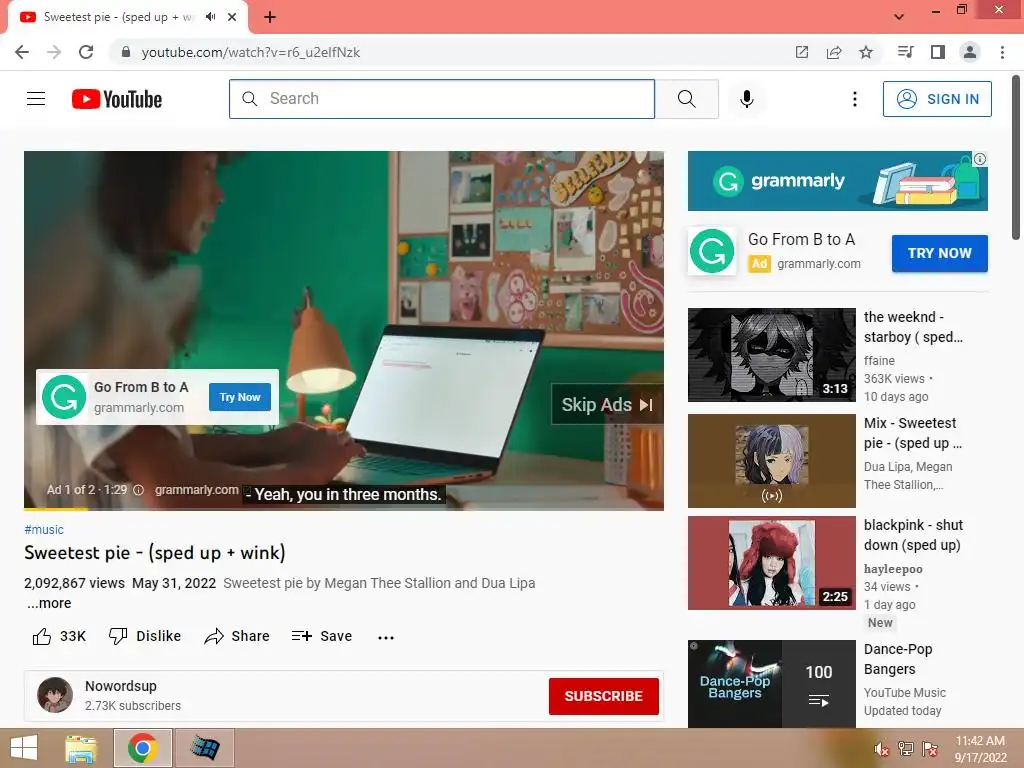1024x768 pixels.
Task: Click the Sweetest pie by Megan Thee Stallion description text
Action: pos(379,583)
